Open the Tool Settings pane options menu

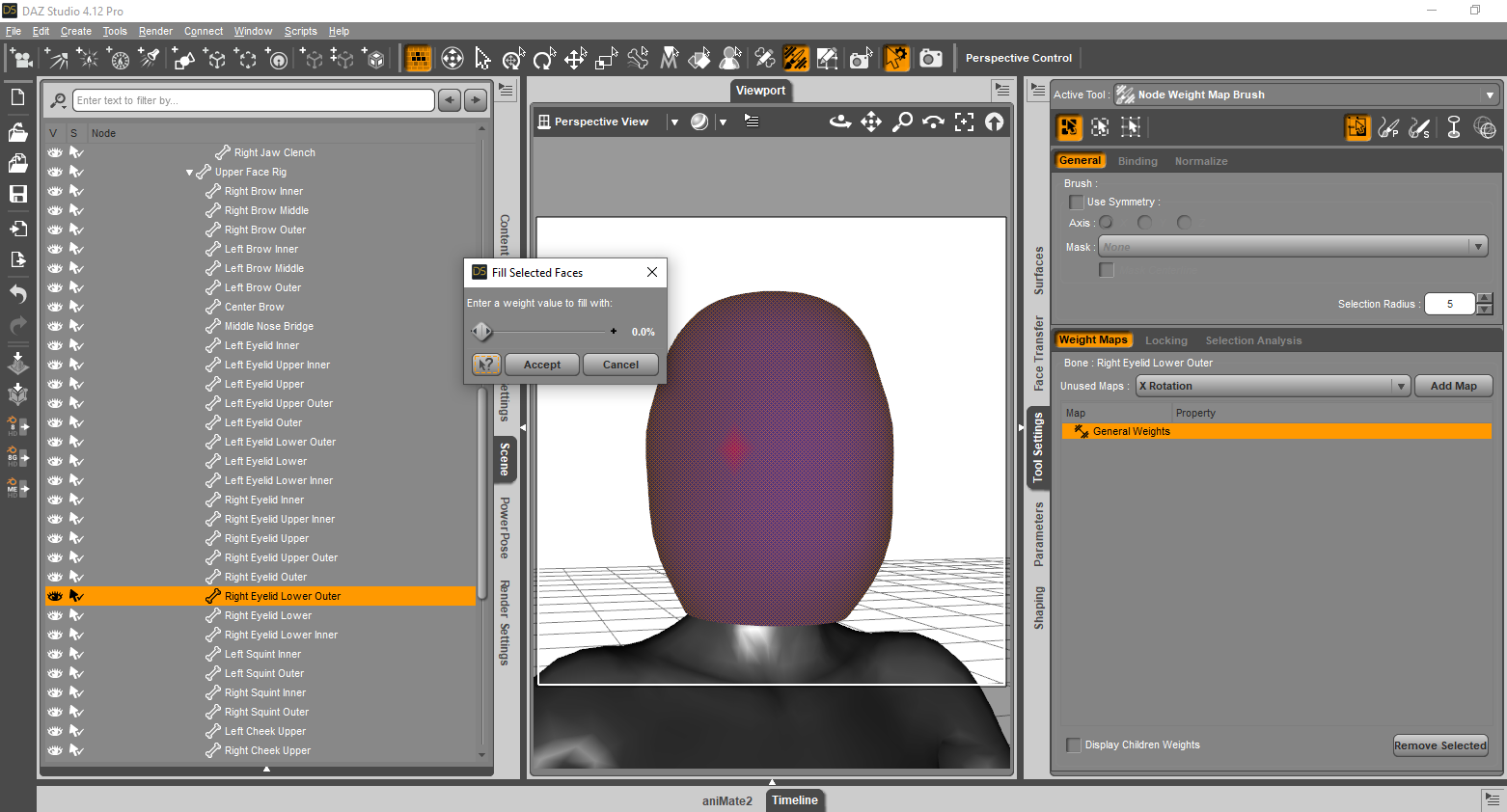pos(1038,90)
